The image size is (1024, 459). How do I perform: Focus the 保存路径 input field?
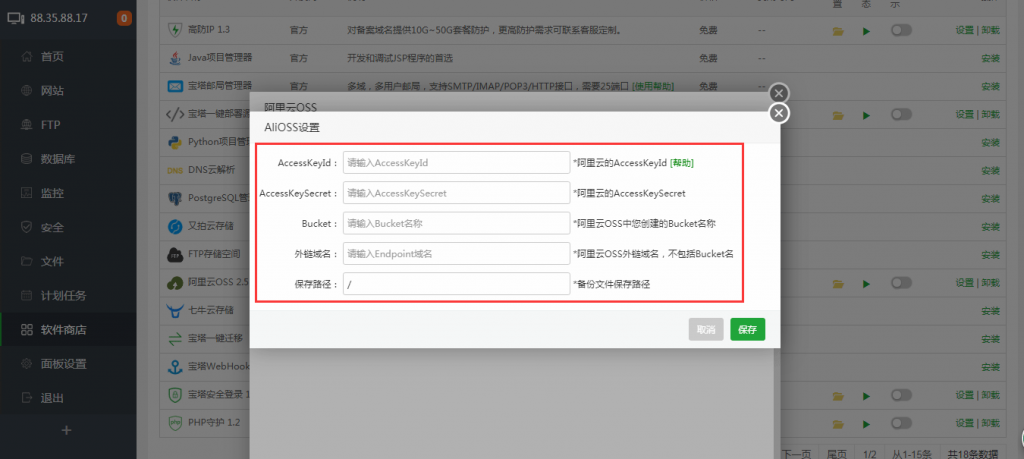pos(456,284)
